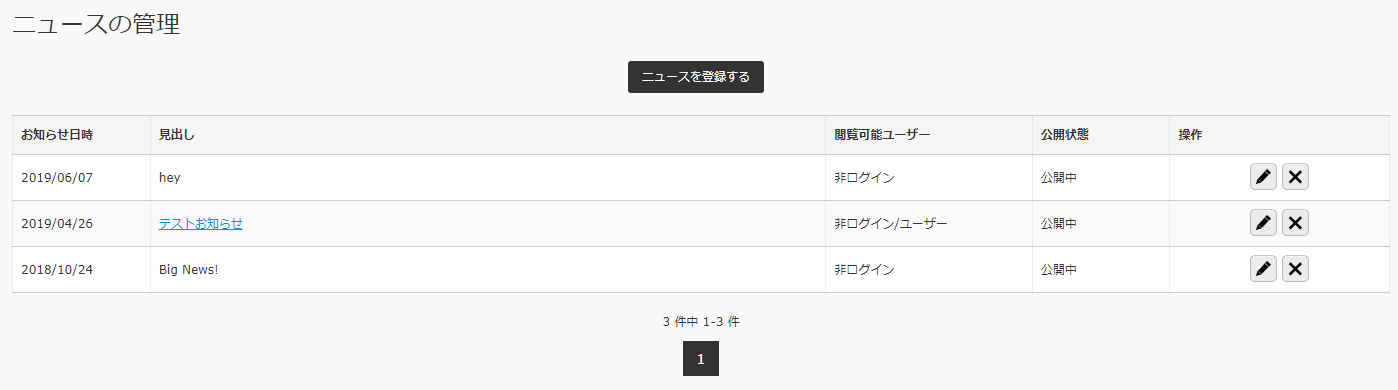Delete the テストお知らせ entry with X icon
Screen dimensions: 1398x390
1295,223
